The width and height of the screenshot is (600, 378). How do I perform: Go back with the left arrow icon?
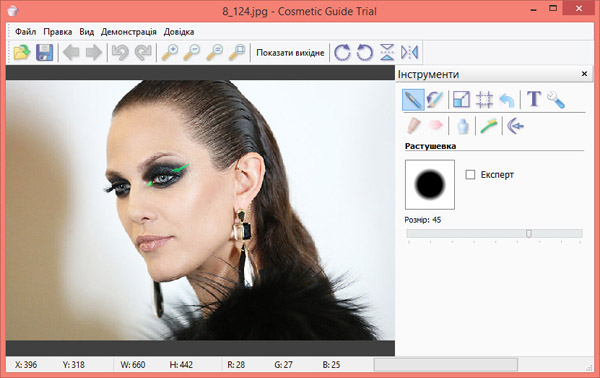point(71,52)
